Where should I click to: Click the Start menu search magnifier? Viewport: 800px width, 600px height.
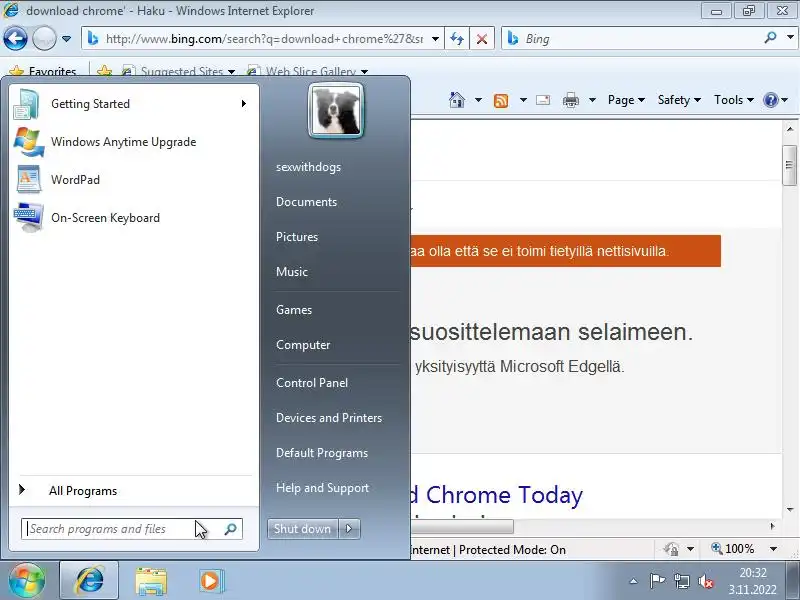pos(231,529)
